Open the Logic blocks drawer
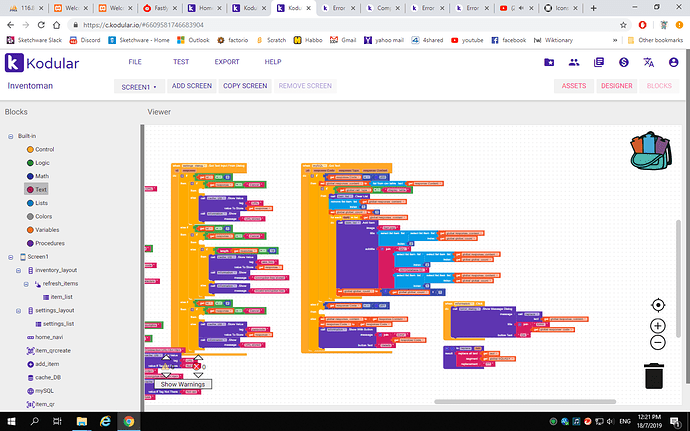The height and width of the screenshot is (431, 690). (38, 162)
